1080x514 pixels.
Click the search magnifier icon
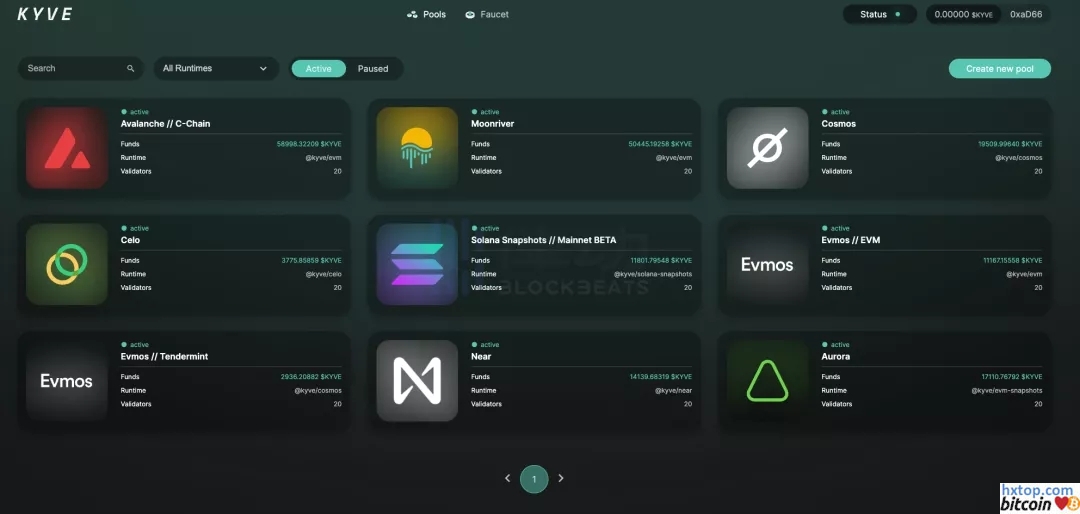pos(130,69)
